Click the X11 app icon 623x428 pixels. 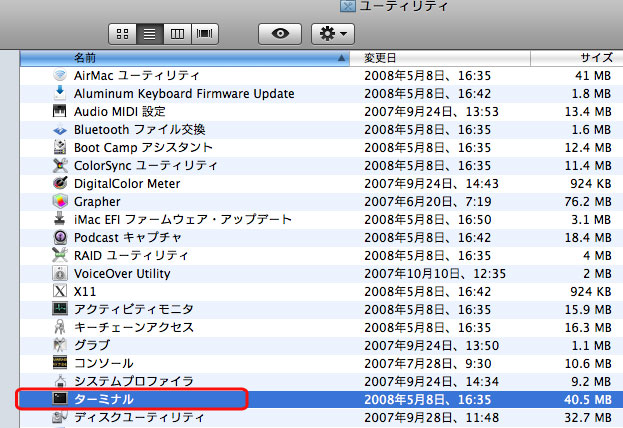tap(60, 291)
